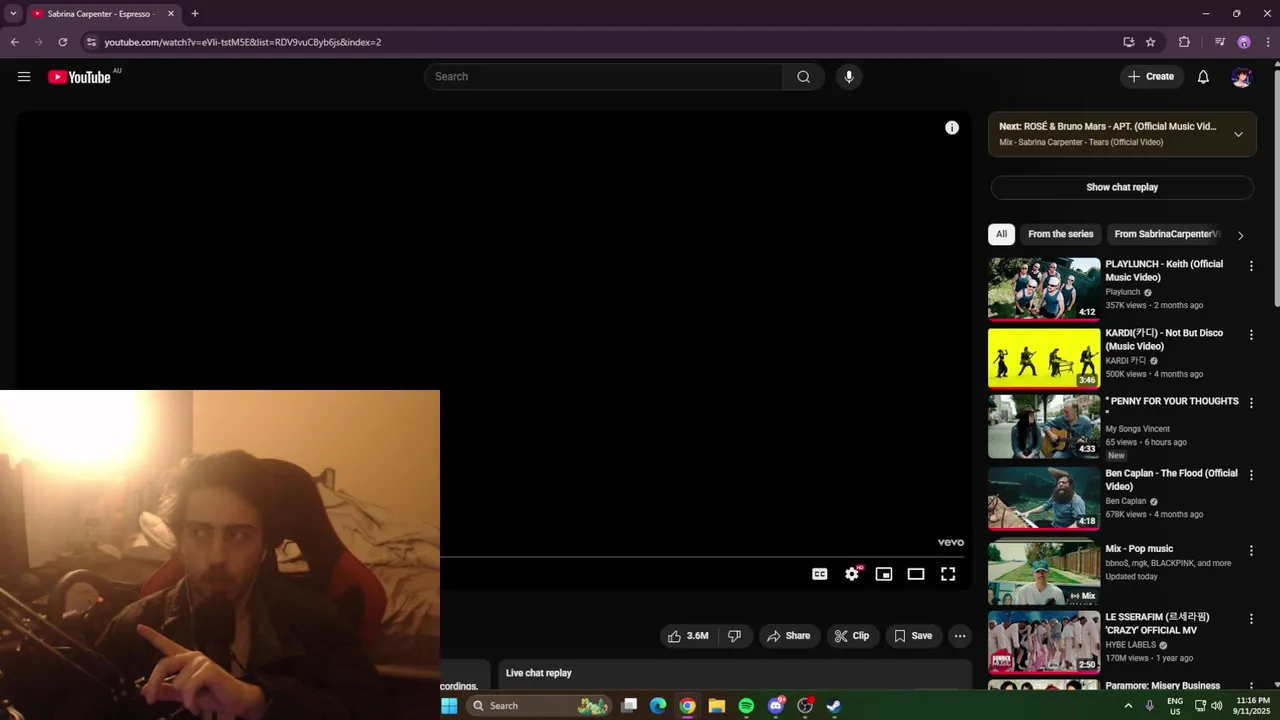Click the search magnifier button
Viewport: 1280px width, 720px height.
point(803,77)
